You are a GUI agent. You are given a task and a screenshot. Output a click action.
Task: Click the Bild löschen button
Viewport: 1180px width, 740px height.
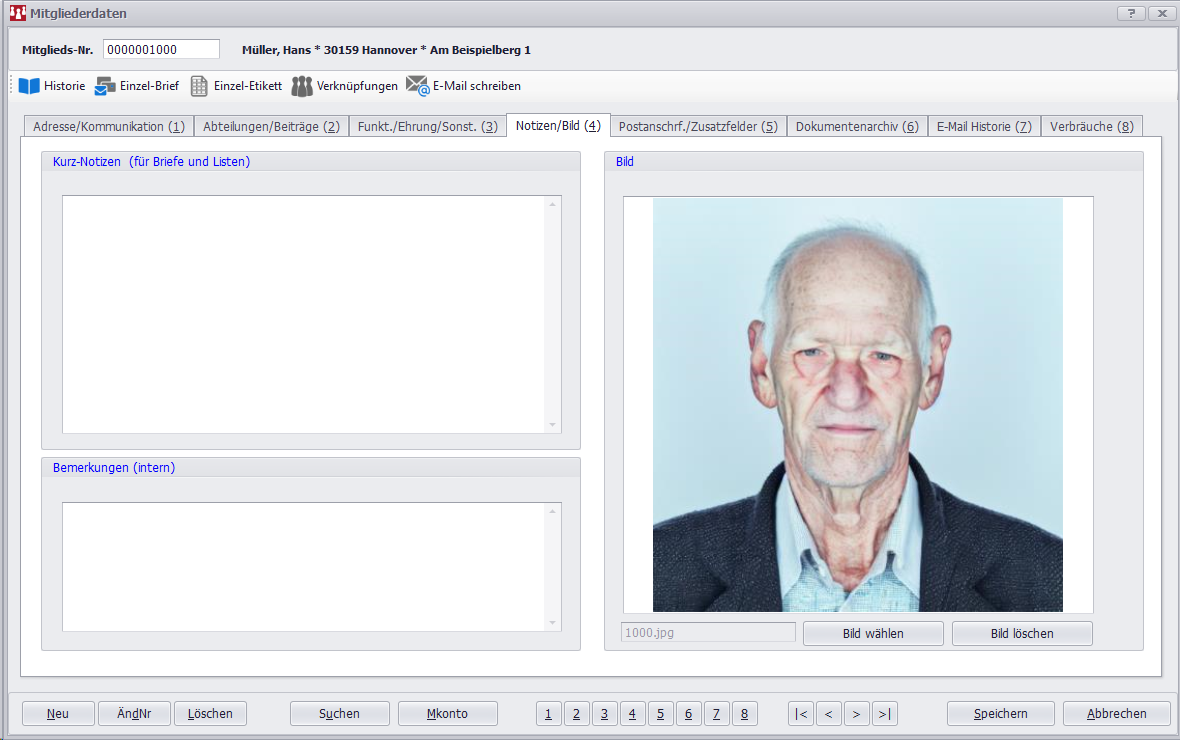(1021, 633)
